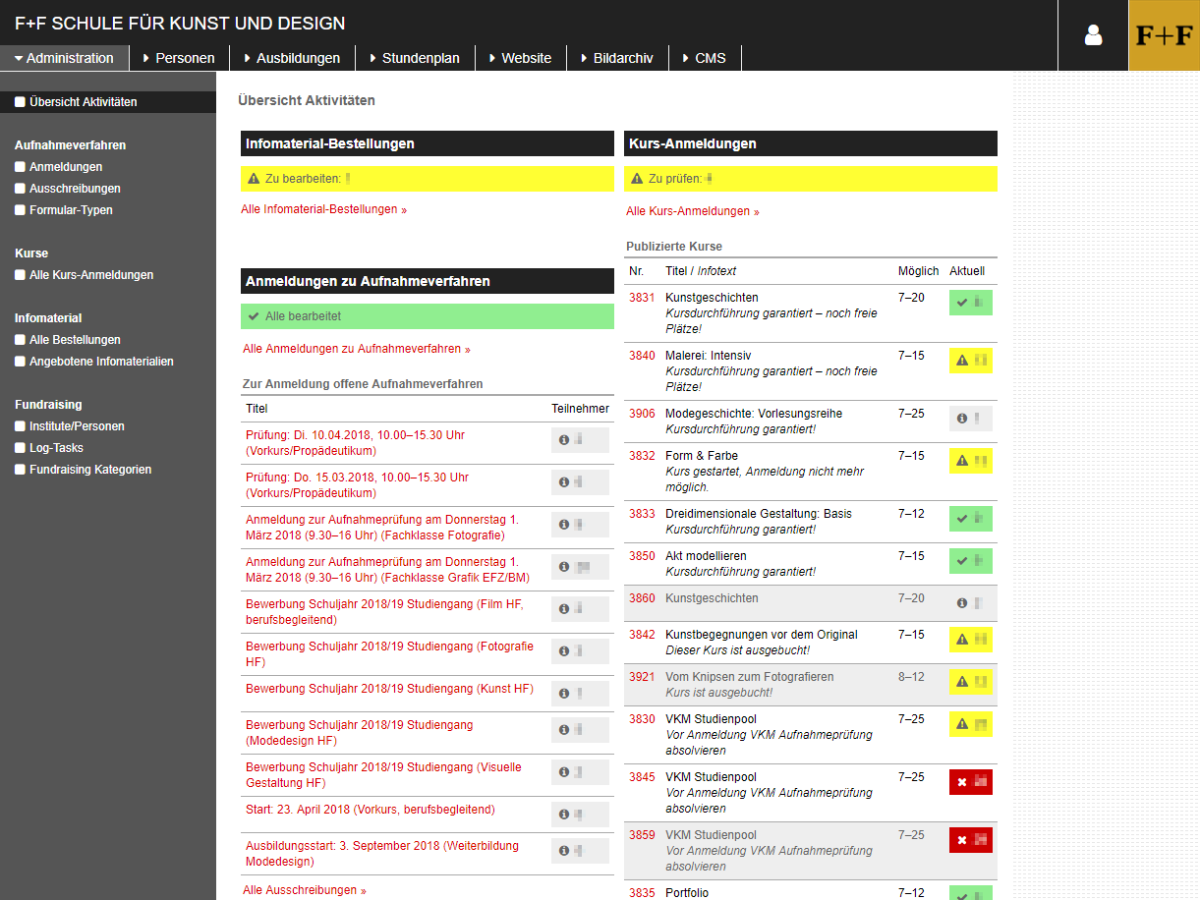Click the F+F gold logo
The image size is (1200, 900).
(x=1164, y=35)
